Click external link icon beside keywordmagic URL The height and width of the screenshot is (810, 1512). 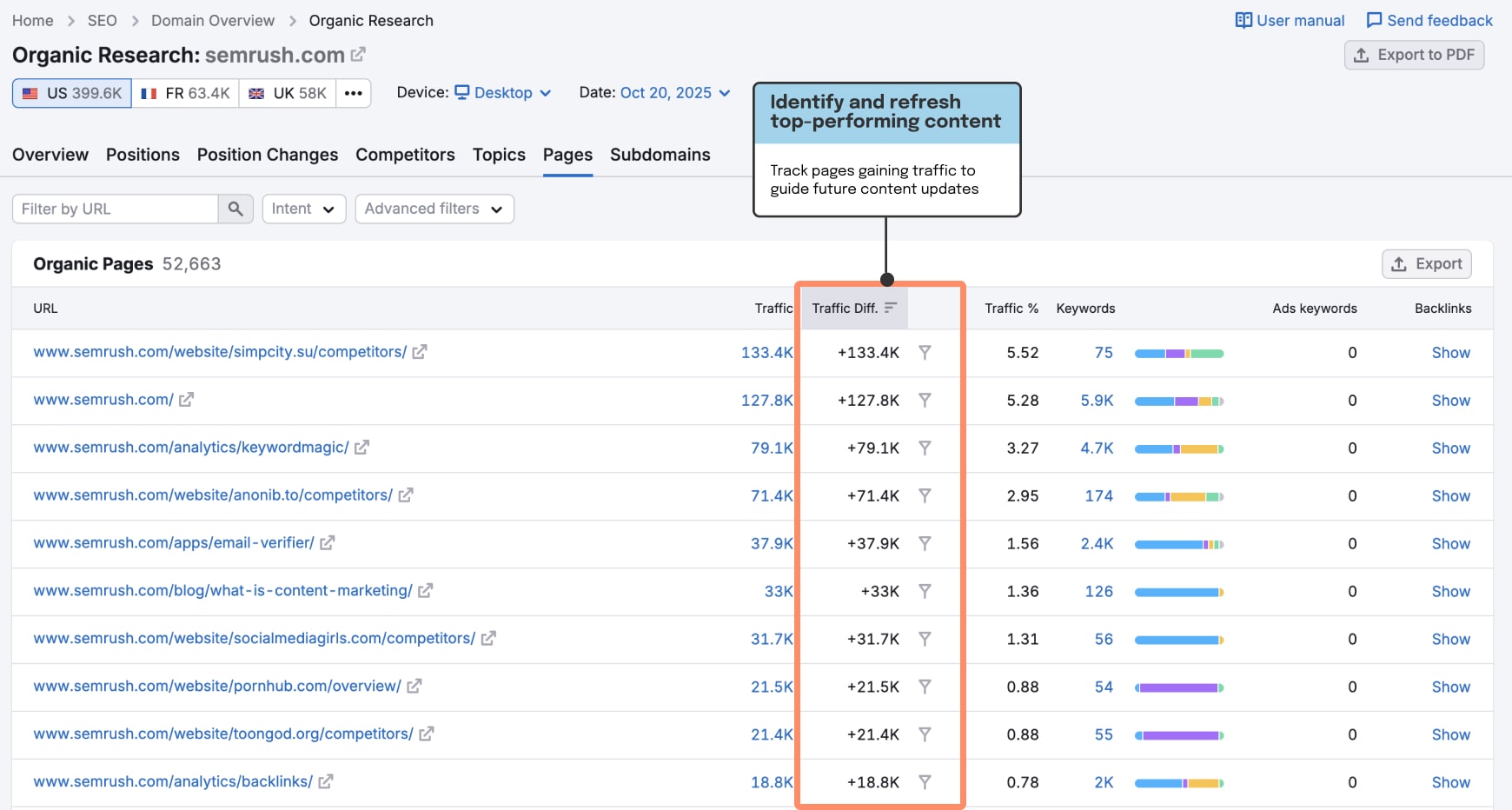point(361,447)
